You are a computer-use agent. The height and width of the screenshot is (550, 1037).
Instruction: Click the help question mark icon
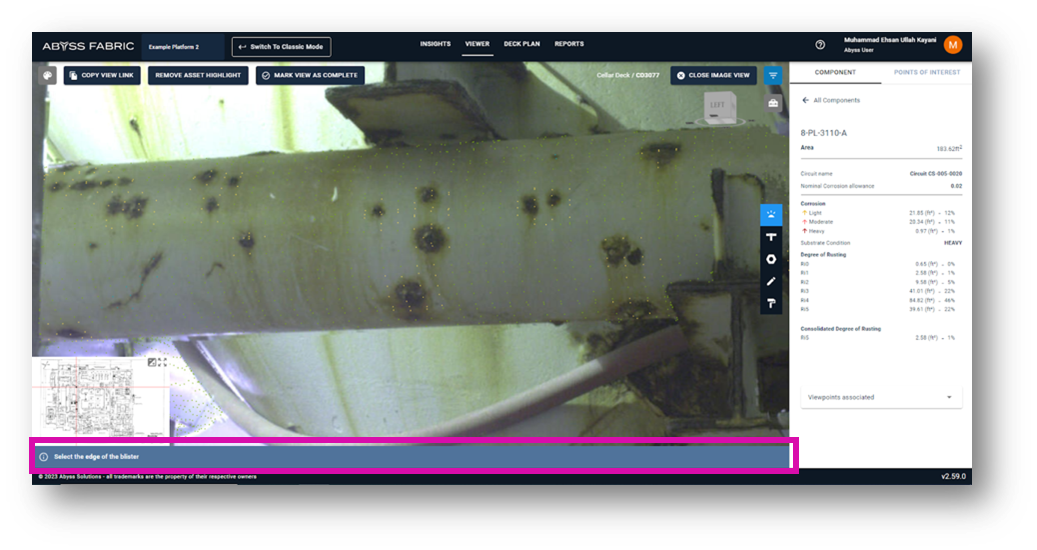(x=820, y=45)
